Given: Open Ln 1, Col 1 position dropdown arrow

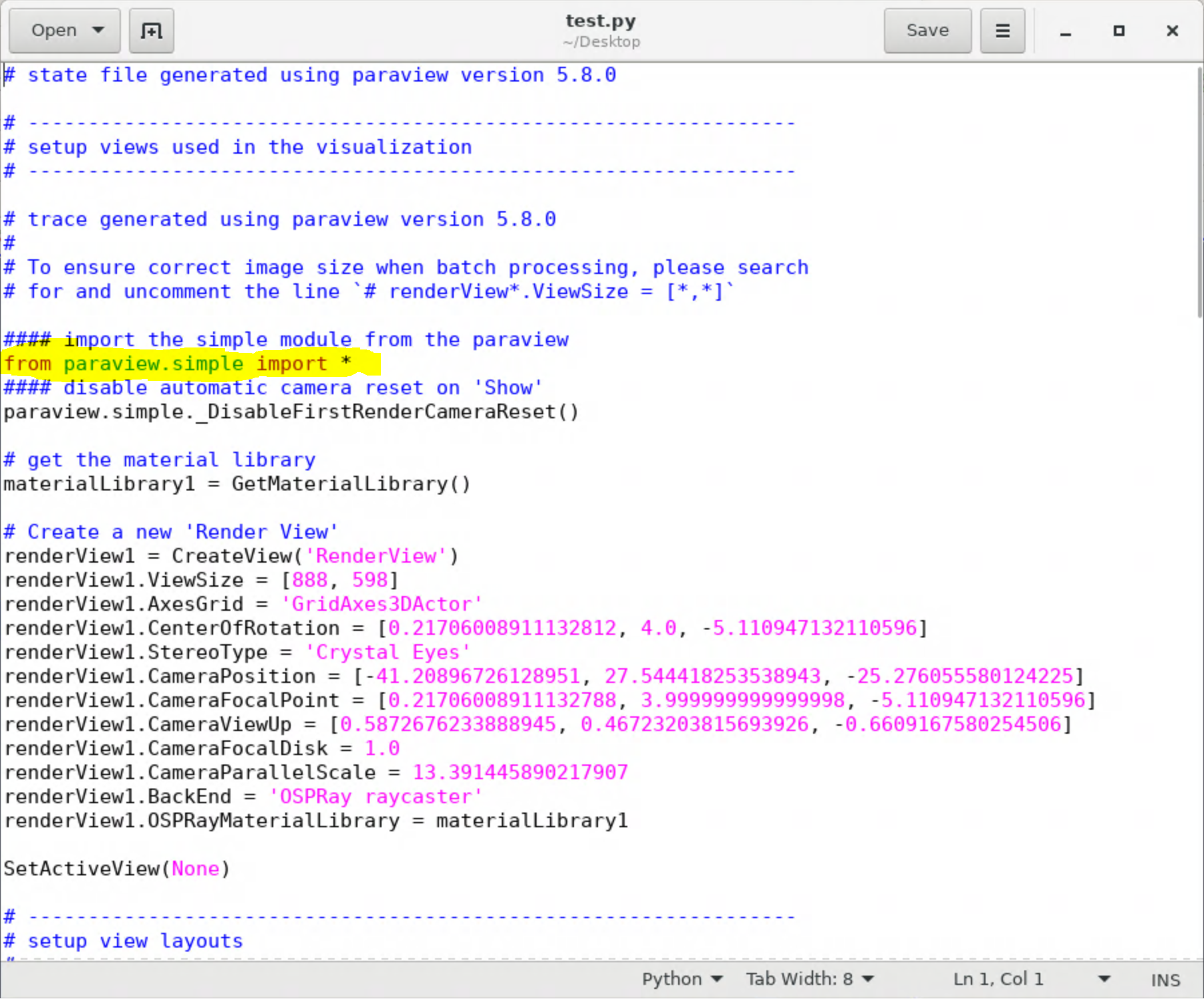Looking at the screenshot, I should point(1104,979).
